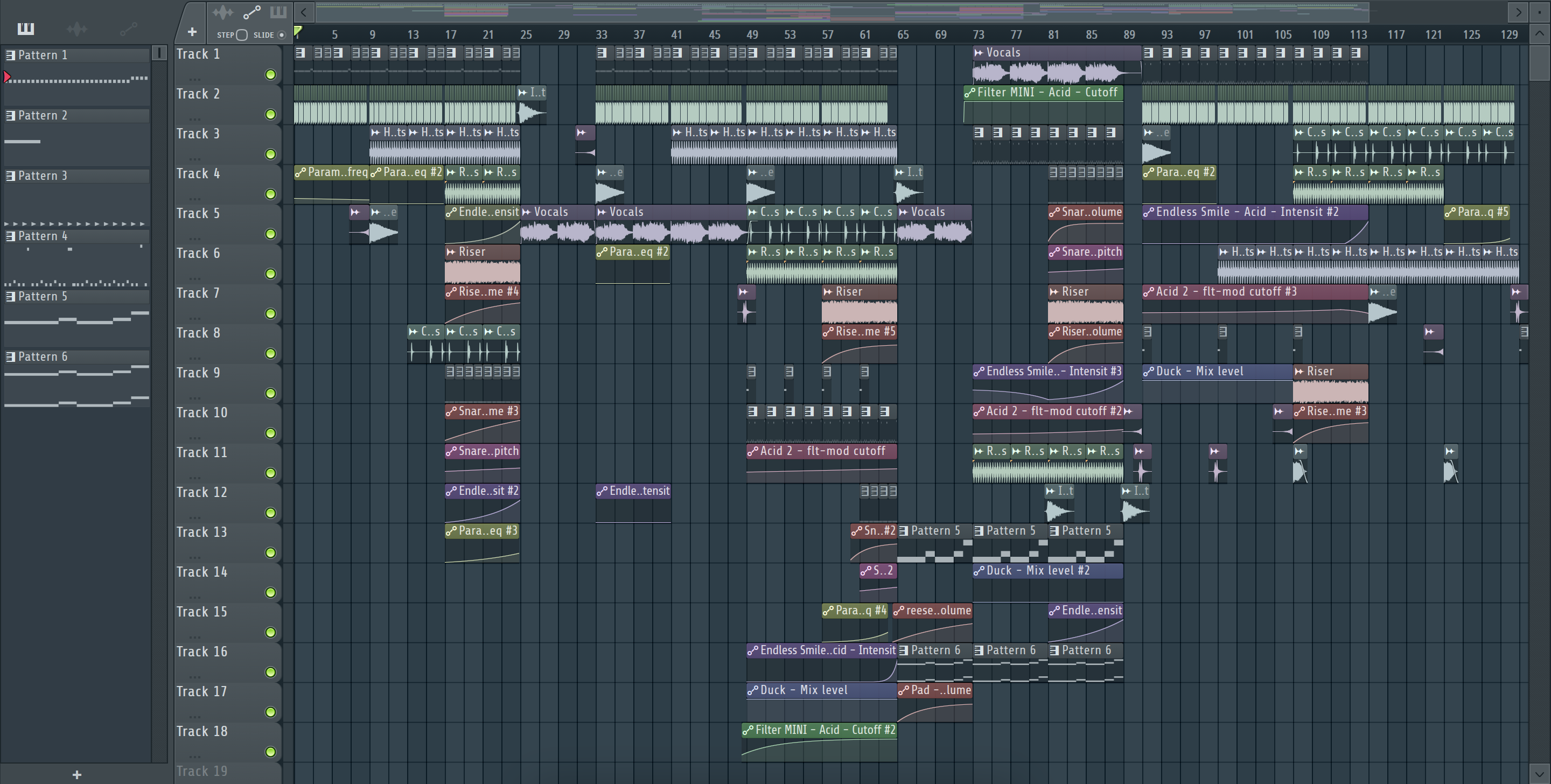Select audio clip focus icon in playlist header
Screen dimensions: 1551x784
223,12
